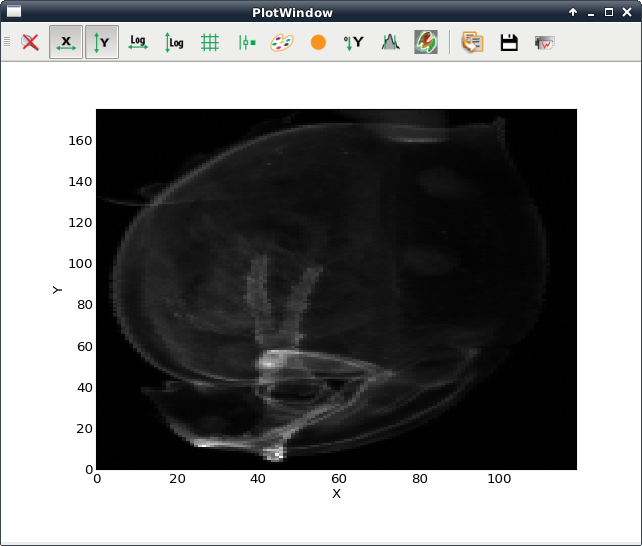642x546 pixels.
Task: Open the keep aspect ratio options
Action: [x=246, y=42]
